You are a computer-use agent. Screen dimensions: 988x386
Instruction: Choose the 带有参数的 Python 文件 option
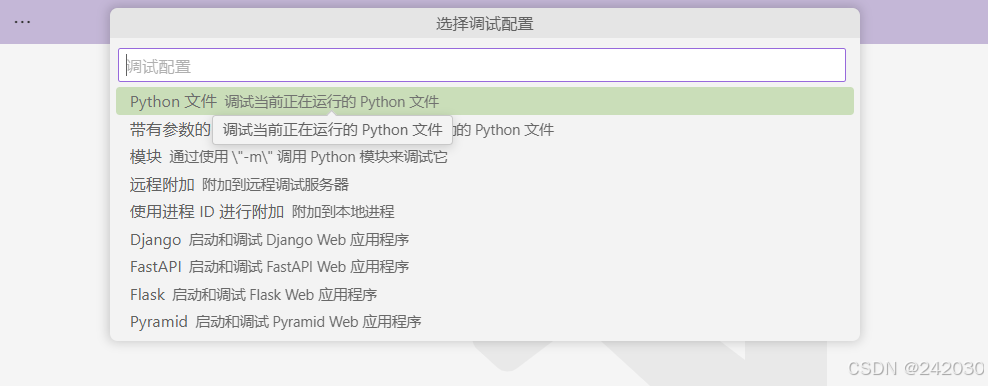[485, 130]
